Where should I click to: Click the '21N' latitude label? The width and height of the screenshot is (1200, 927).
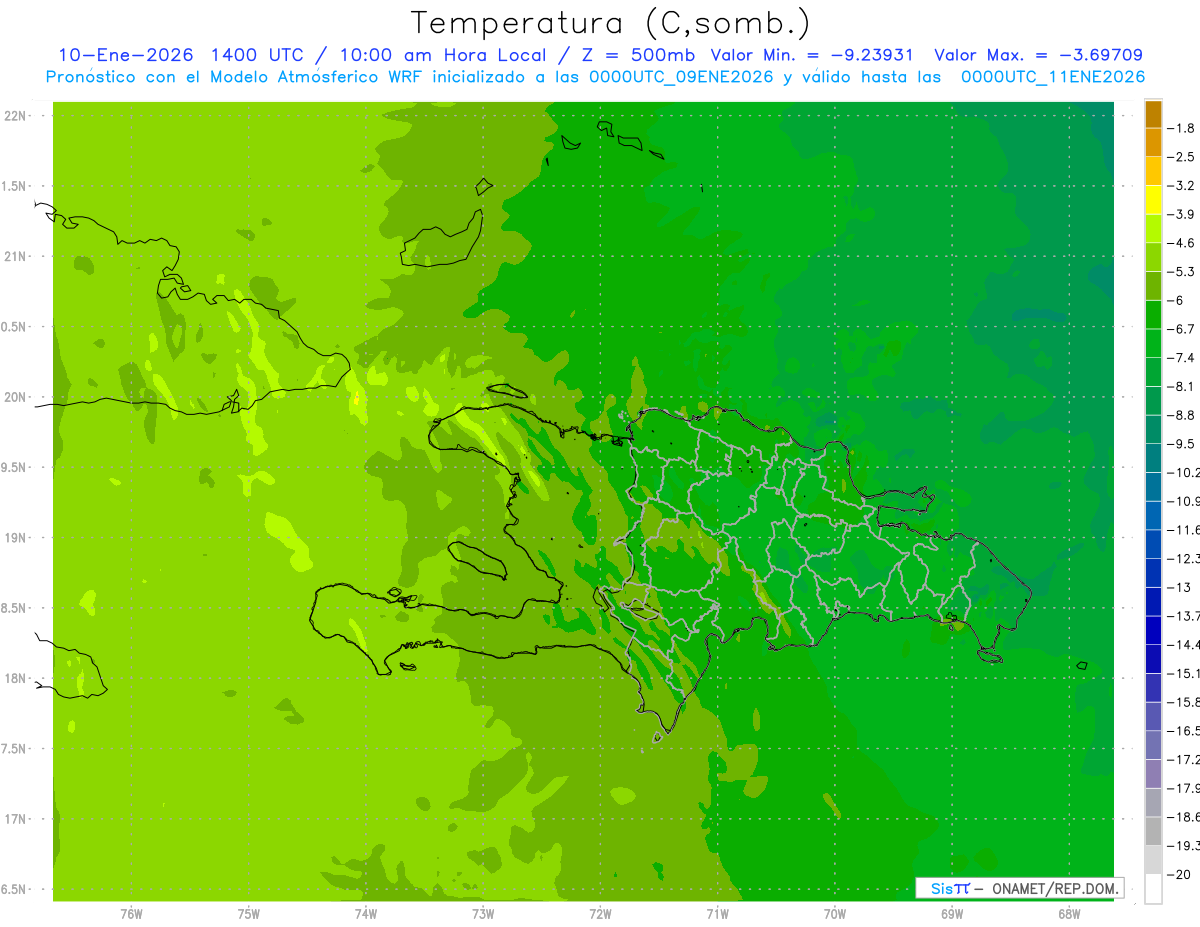coord(16,257)
